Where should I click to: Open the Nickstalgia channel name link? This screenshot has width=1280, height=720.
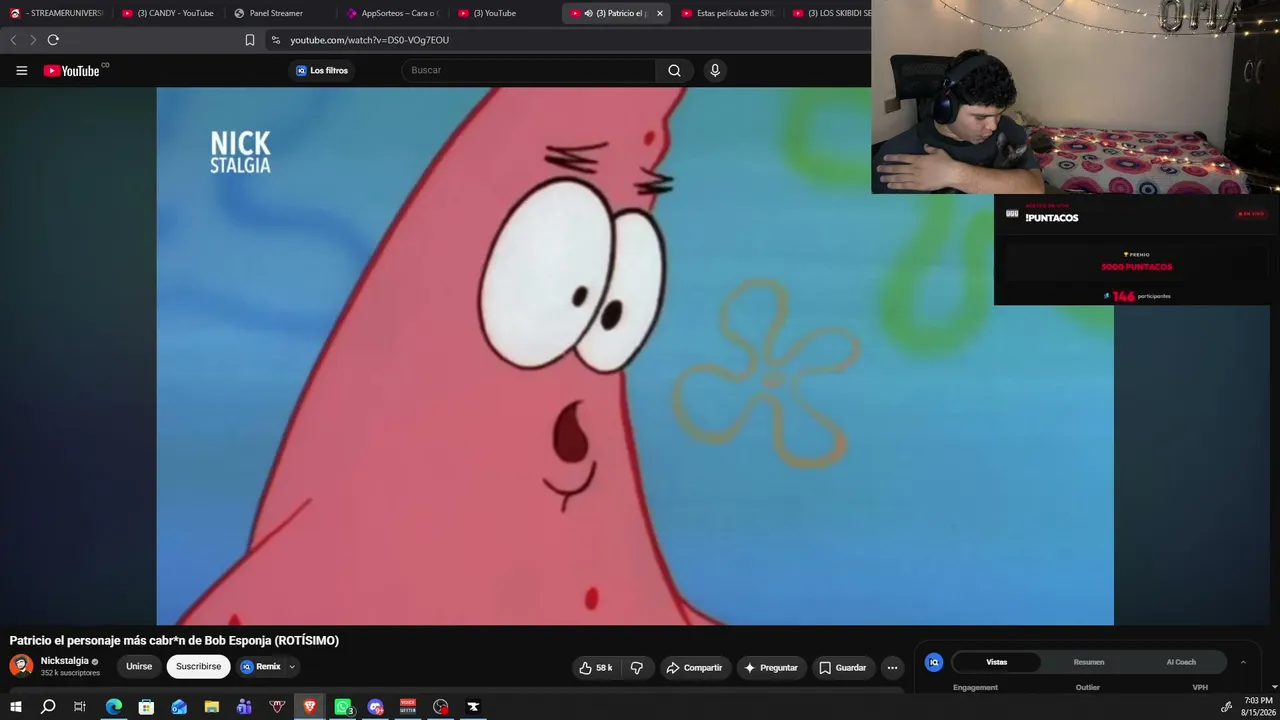click(x=64, y=661)
